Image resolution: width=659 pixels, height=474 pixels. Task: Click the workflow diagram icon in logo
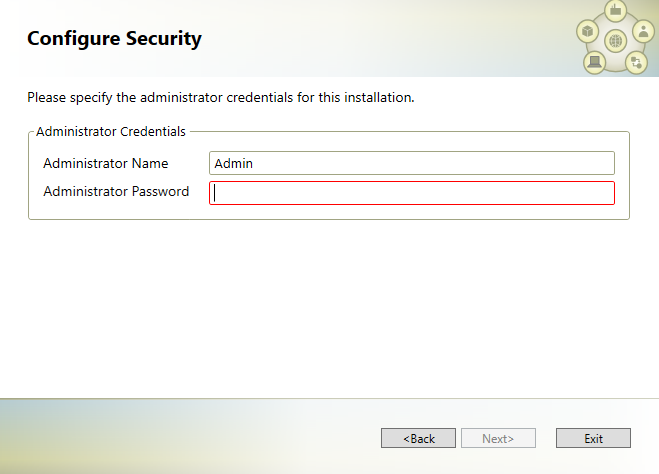pos(636,63)
